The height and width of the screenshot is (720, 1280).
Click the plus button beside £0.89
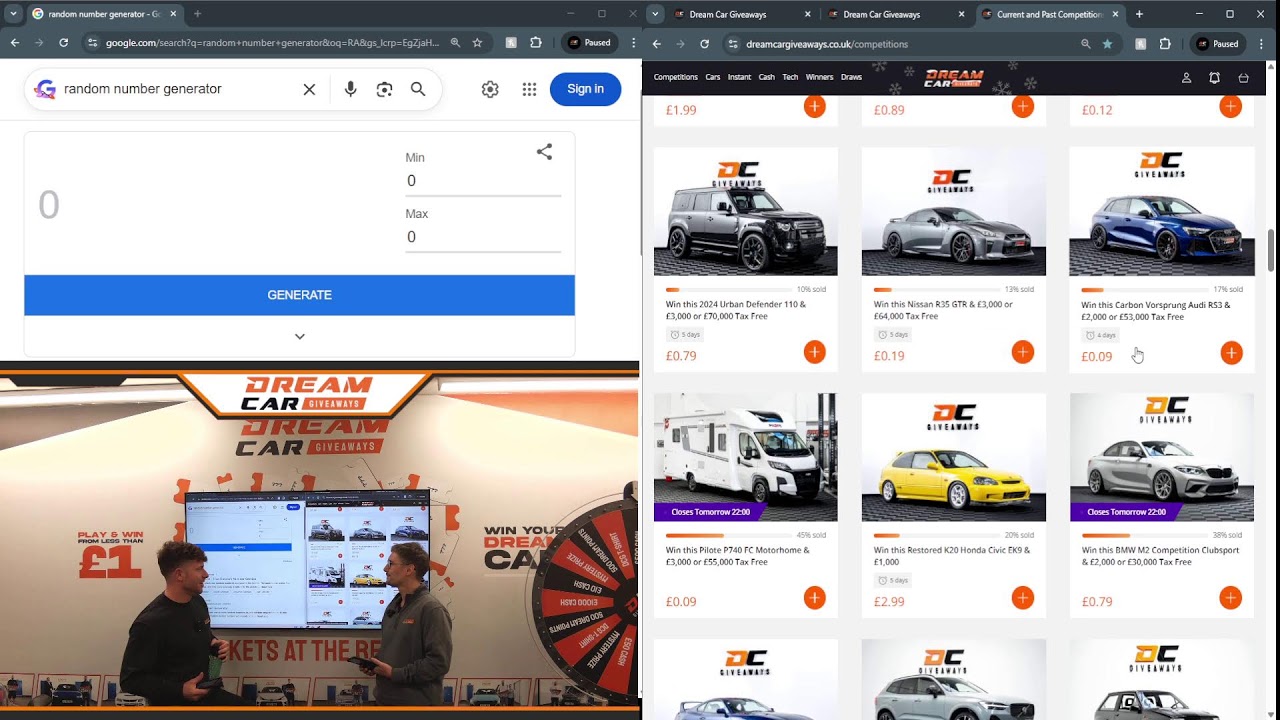(1022, 106)
